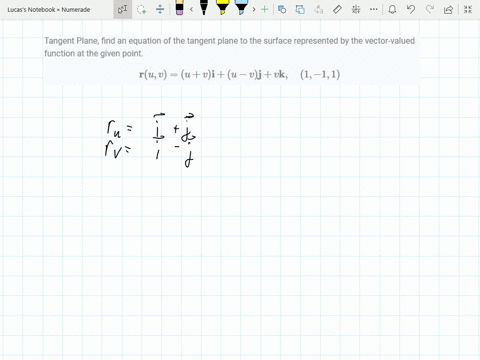This screenshot has height=360, width=480.
Task: Open notifications bell
Action: coord(392,9)
